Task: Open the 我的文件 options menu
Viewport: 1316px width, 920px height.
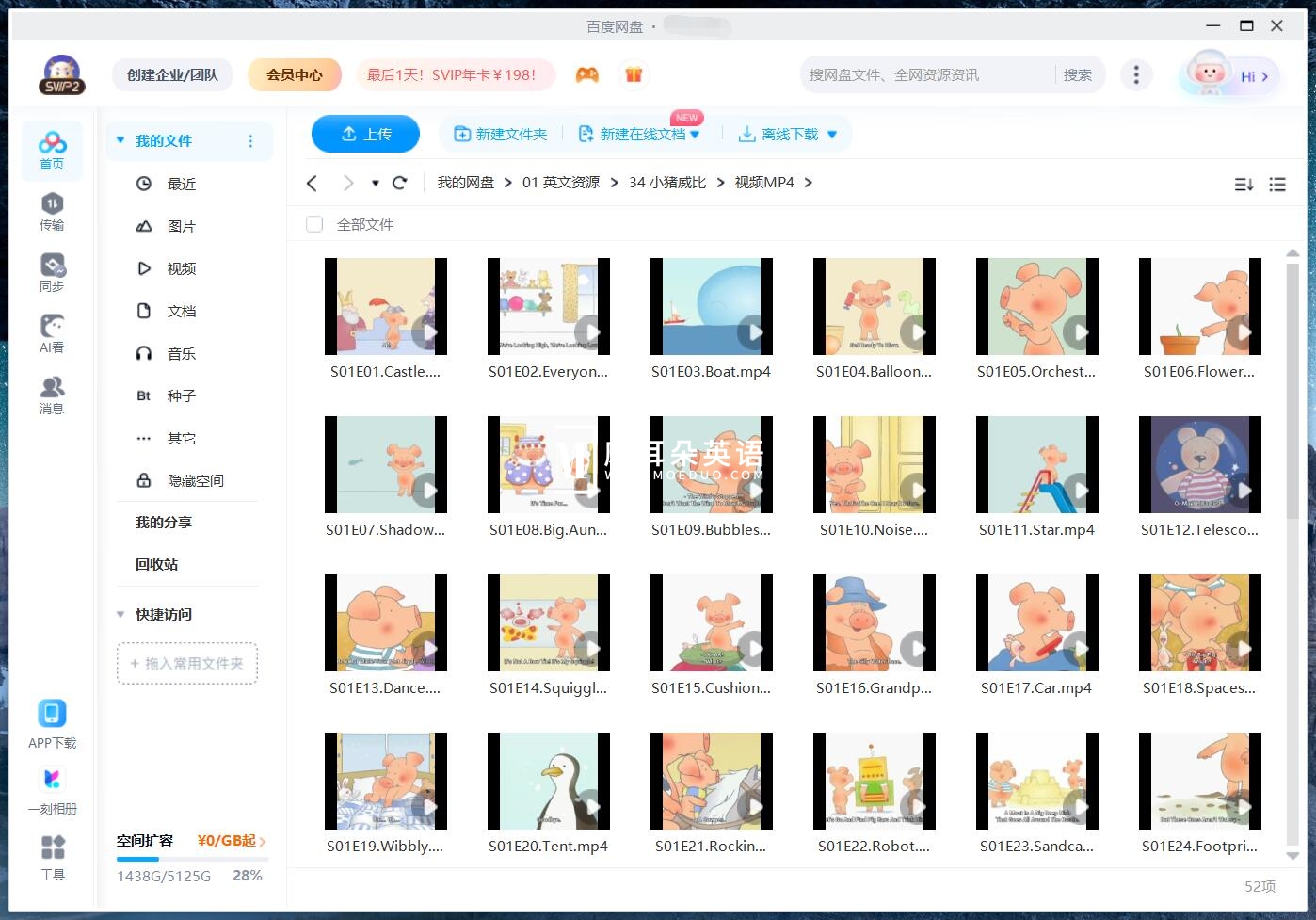Action: (250, 140)
